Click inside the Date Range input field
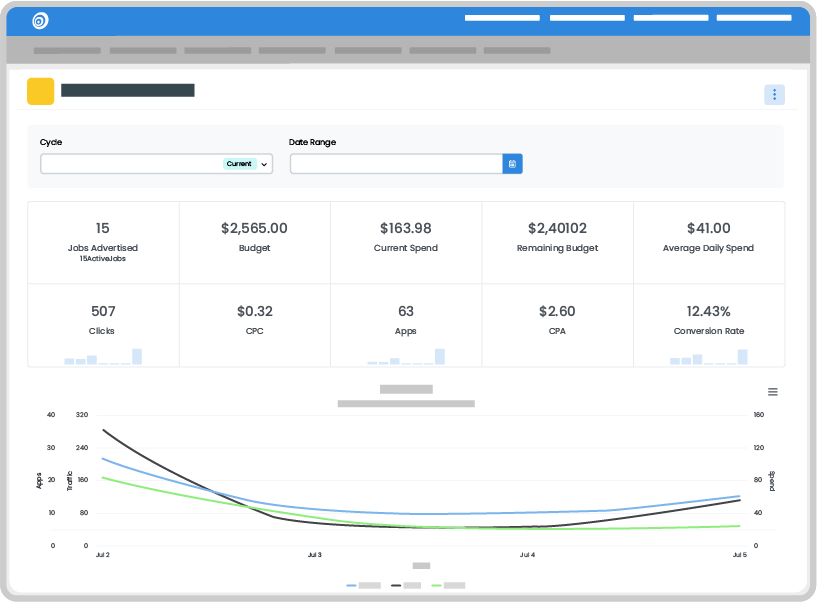817x602 pixels. tap(395, 164)
